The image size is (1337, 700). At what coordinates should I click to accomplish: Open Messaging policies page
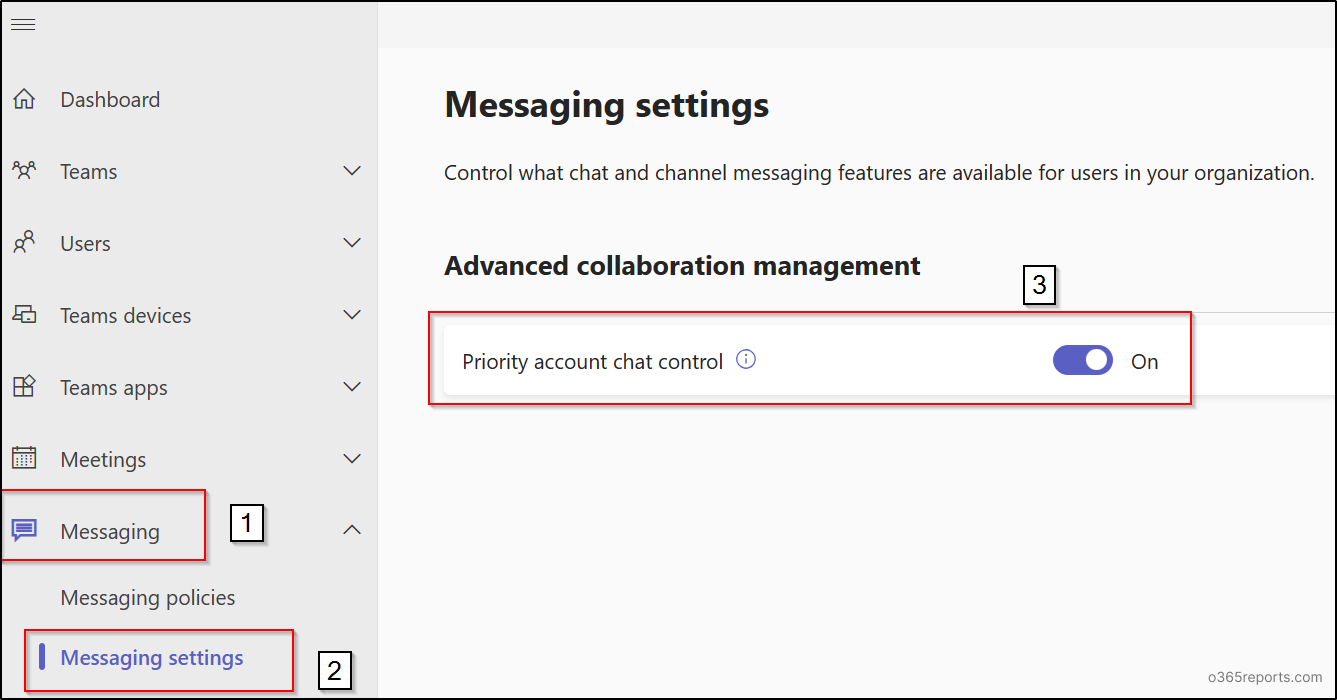pyautogui.click(x=148, y=598)
